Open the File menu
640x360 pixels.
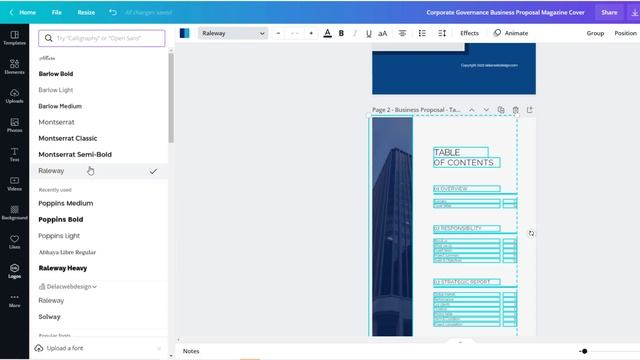point(57,12)
